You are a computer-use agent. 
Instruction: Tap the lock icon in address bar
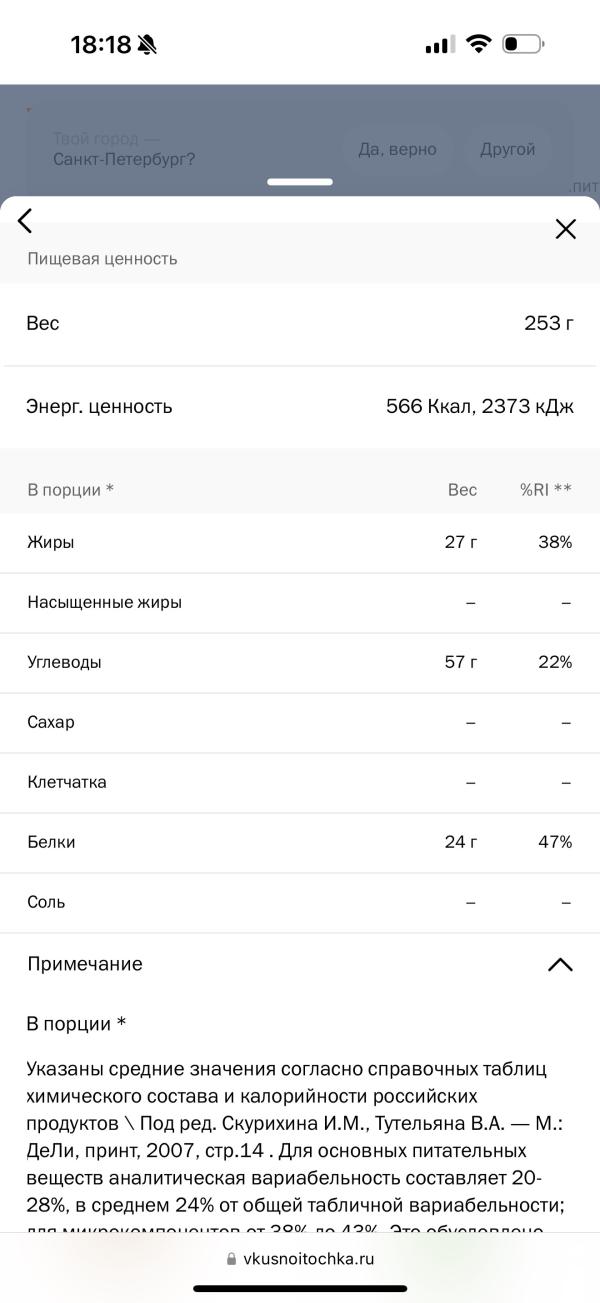pyautogui.click(x=232, y=1260)
